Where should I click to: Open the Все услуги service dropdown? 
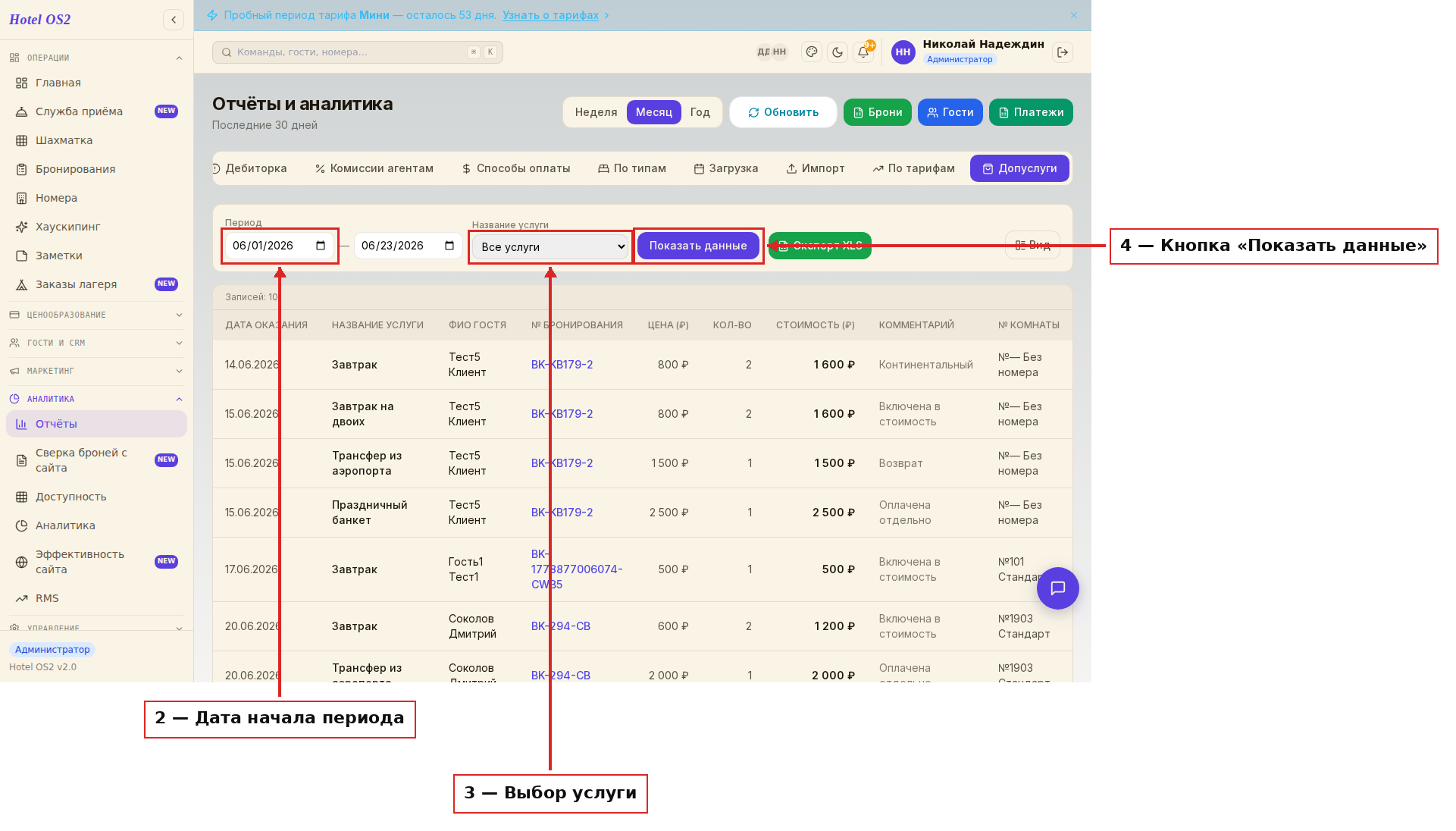[550, 246]
